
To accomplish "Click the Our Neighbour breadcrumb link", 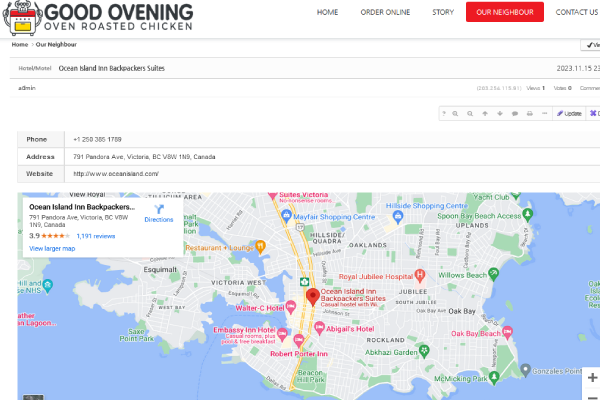I will pyautogui.click(x=56, y=44).
